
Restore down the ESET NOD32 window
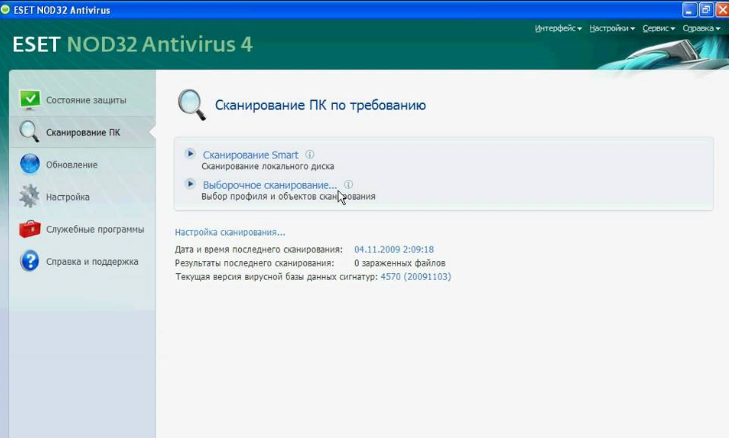coord(706,10)
